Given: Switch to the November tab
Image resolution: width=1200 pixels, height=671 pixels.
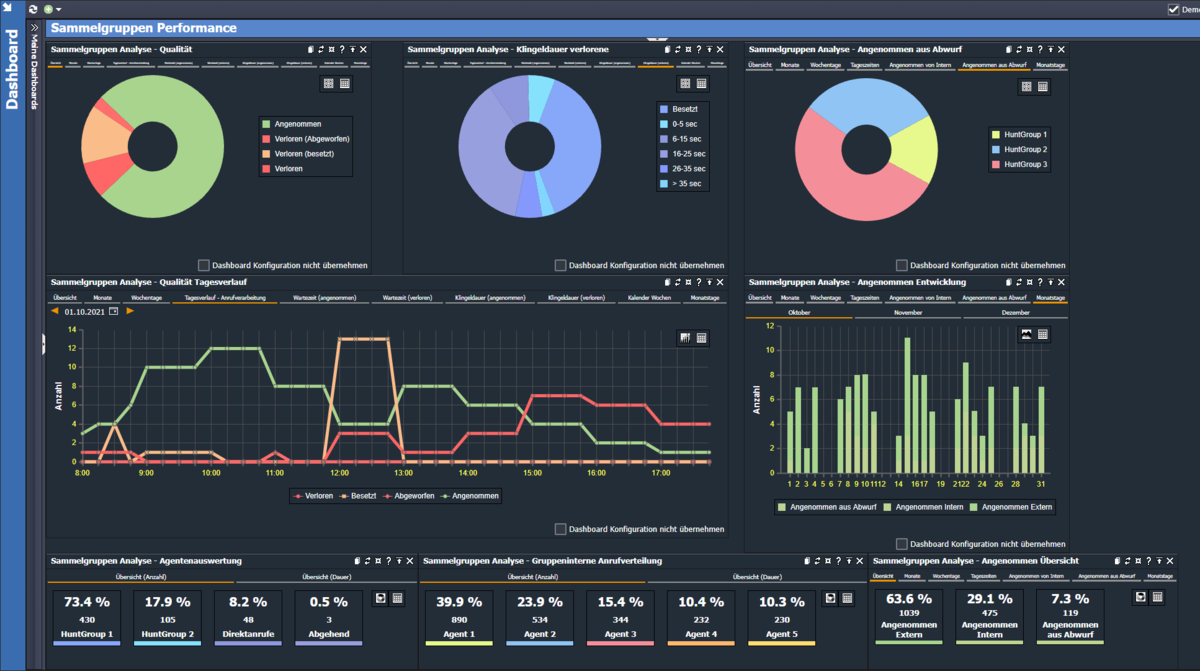Looking at the screenshot, I should click(x=906, y=312).
